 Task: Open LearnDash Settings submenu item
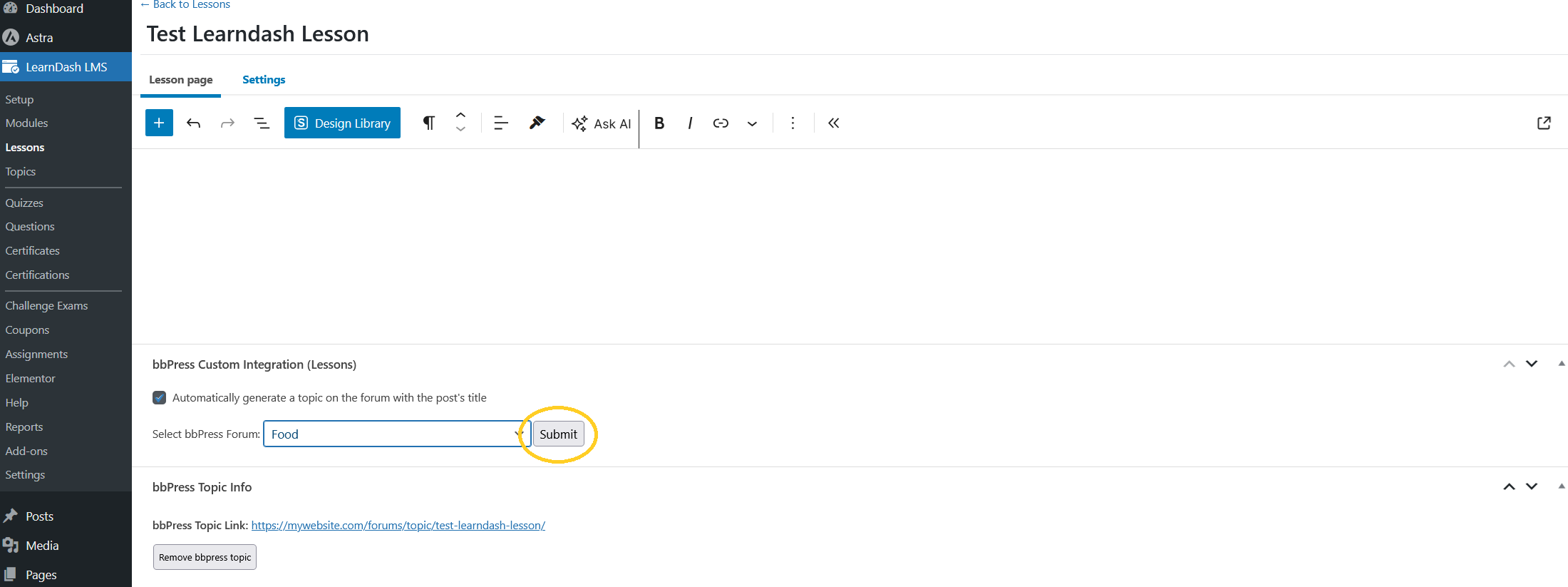25,474
